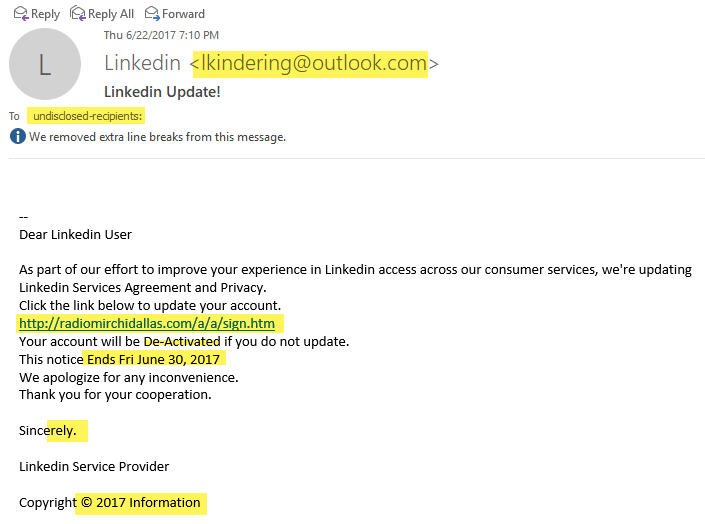
Task: Click the Dear Linkedin User greeting
Action: point(75,234)
